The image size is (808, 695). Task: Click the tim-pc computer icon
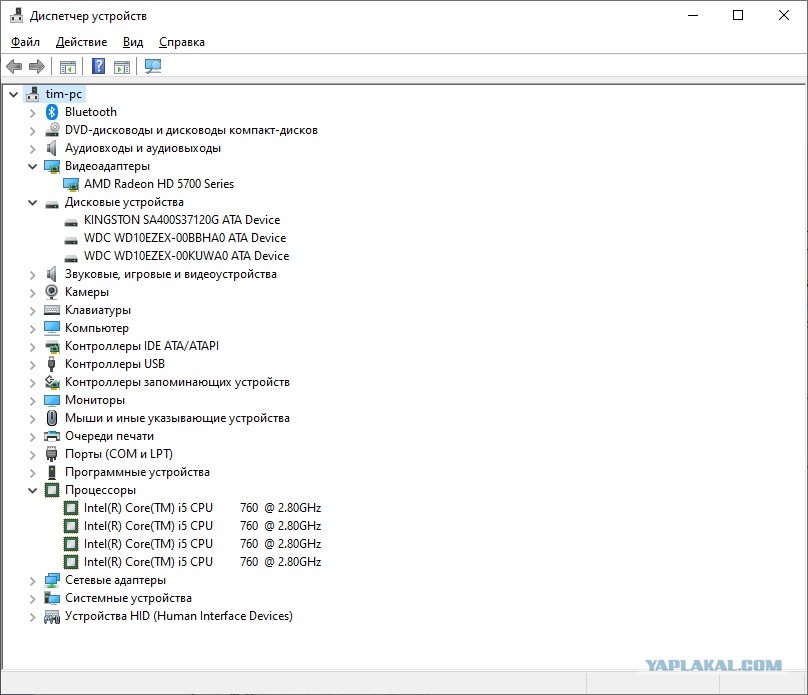point(32,94)
